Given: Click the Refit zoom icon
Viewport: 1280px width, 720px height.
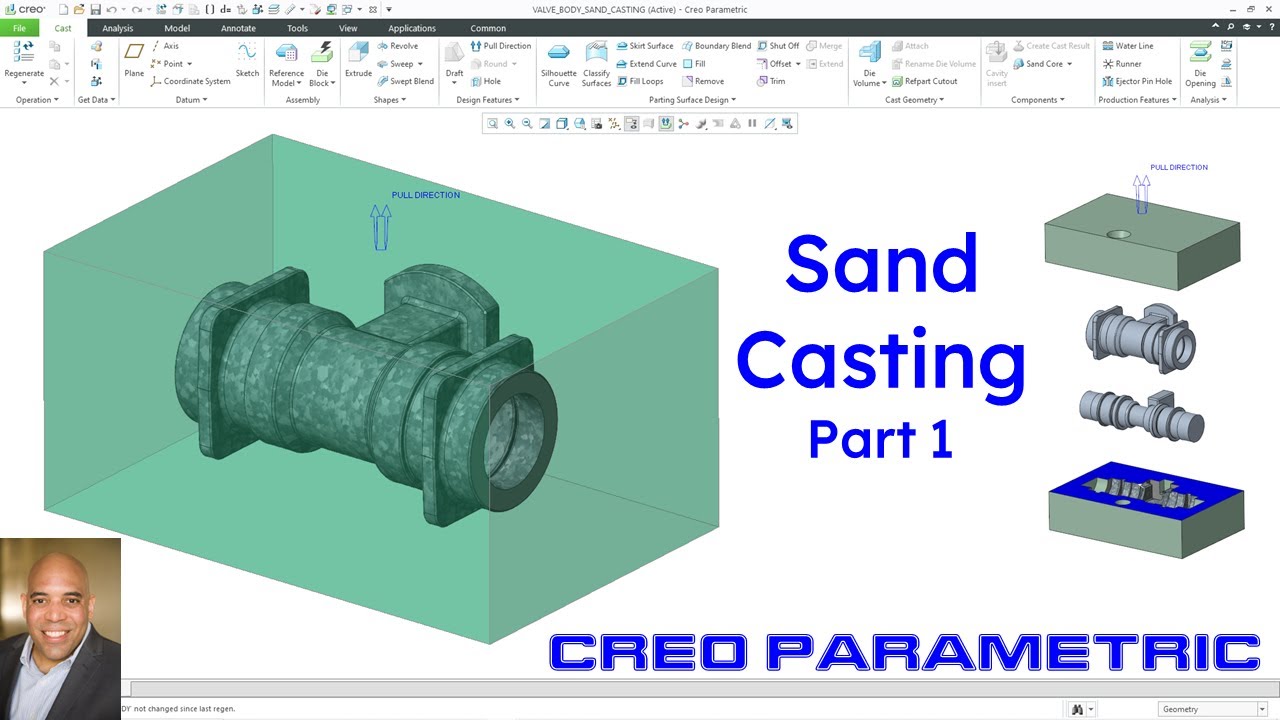Looking at the screenshot, I should pyautogui.click(x=492, y=124).
